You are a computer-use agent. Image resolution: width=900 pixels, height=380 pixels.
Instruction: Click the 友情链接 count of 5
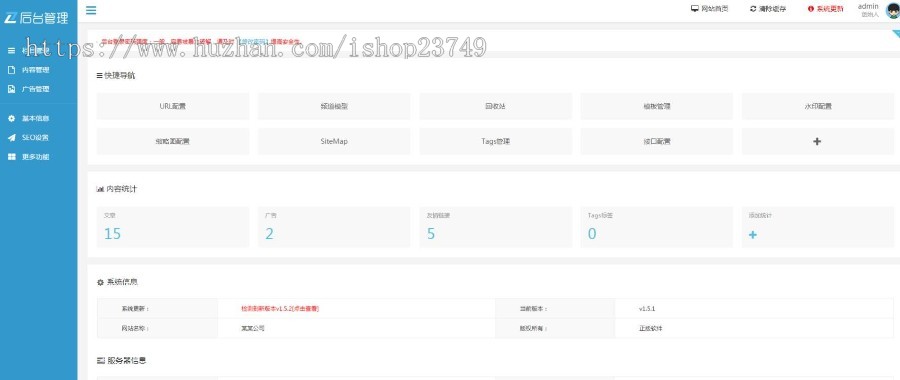coord(431,234)
